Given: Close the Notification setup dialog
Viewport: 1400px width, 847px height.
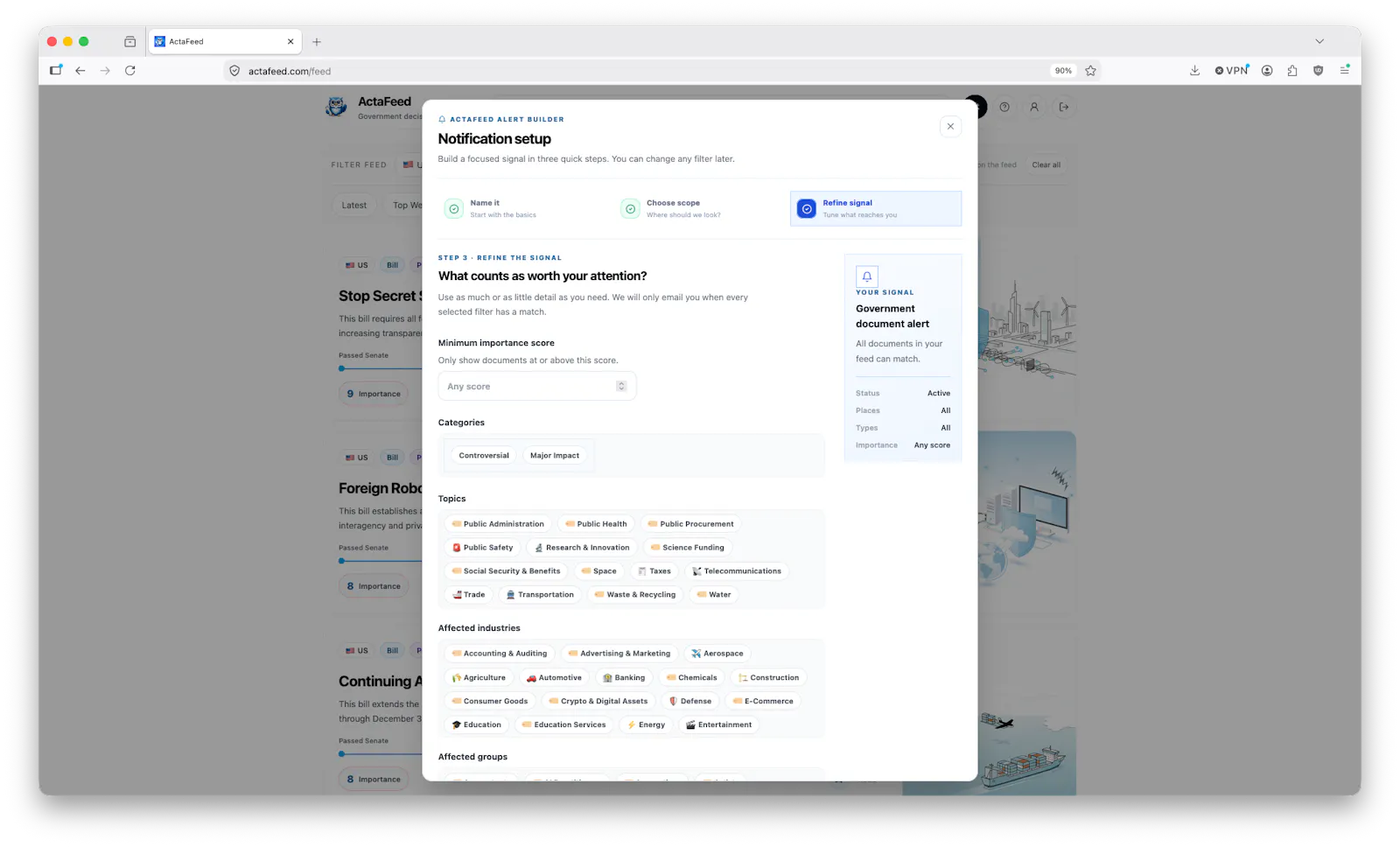Looking at the screenshot, I should pos(950,126).
